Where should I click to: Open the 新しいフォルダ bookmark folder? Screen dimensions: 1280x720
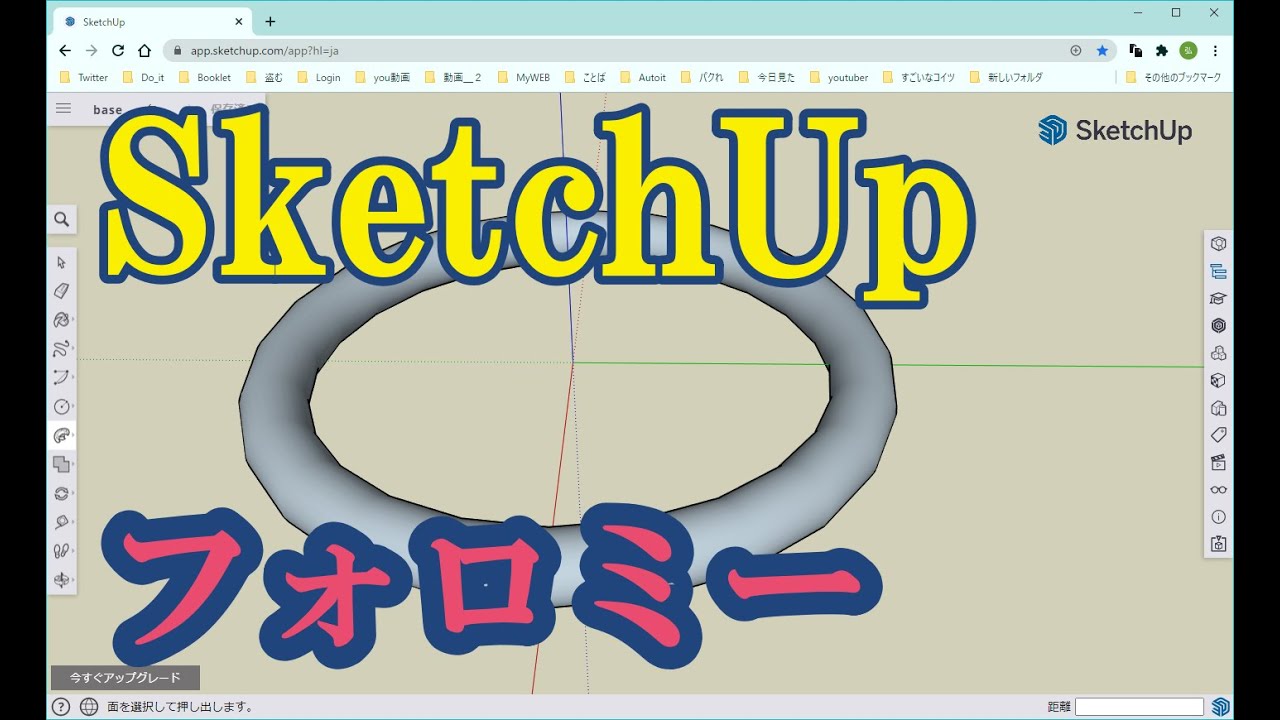1006,77
